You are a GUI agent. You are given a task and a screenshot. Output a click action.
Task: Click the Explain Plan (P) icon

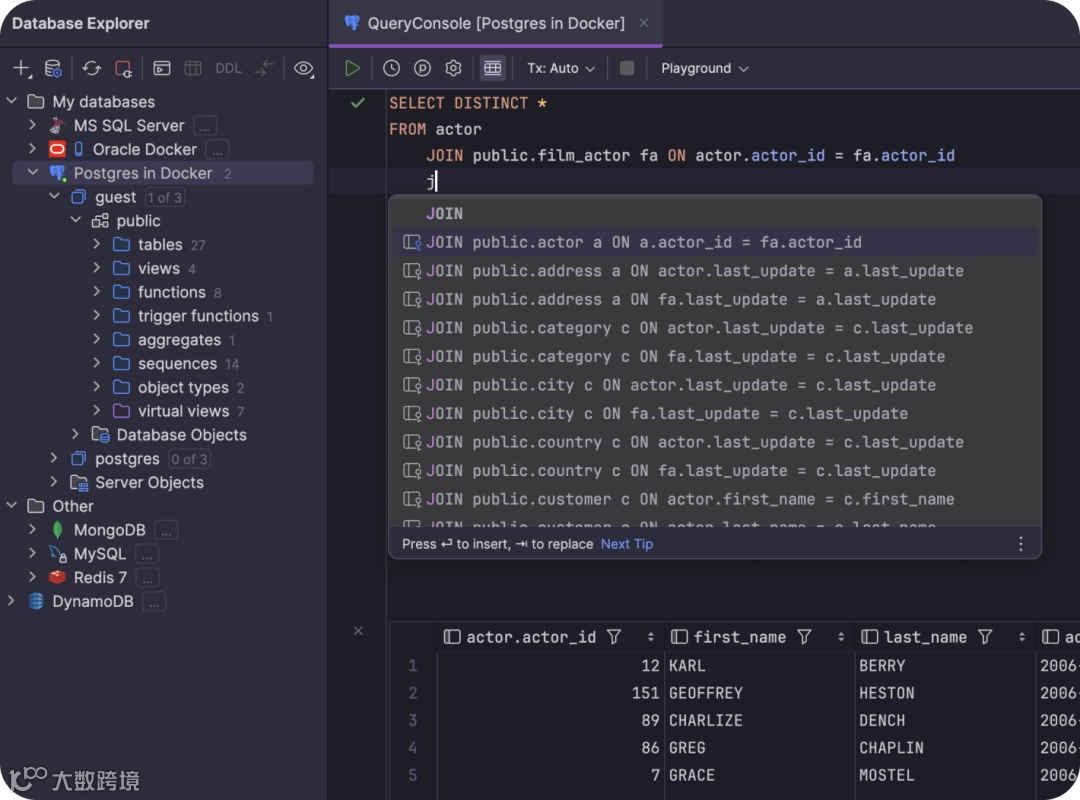tap(422, 68)
